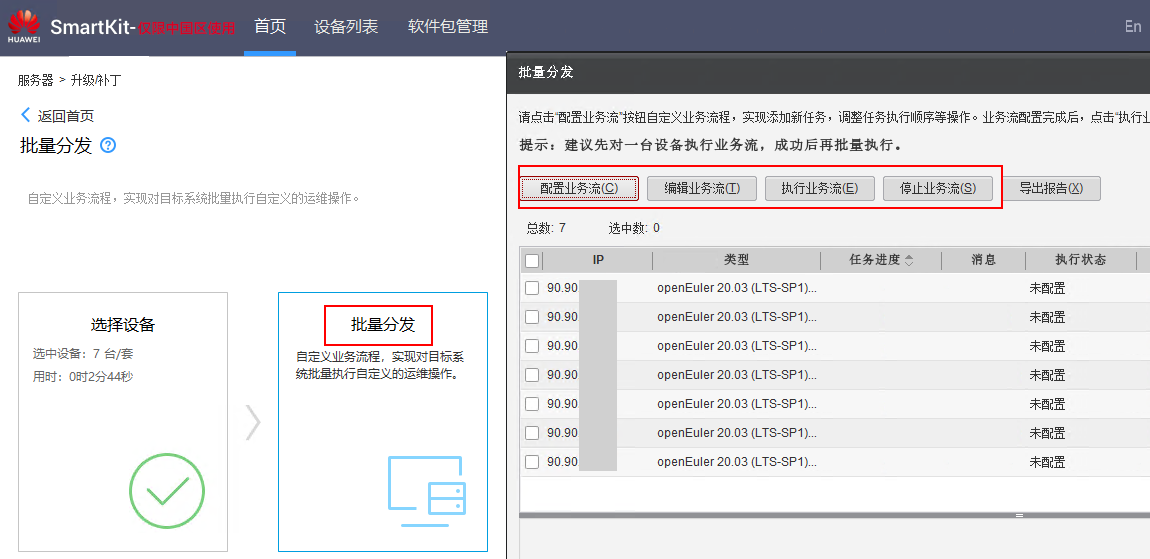Switch to the 首页 tab

(270, 27)
